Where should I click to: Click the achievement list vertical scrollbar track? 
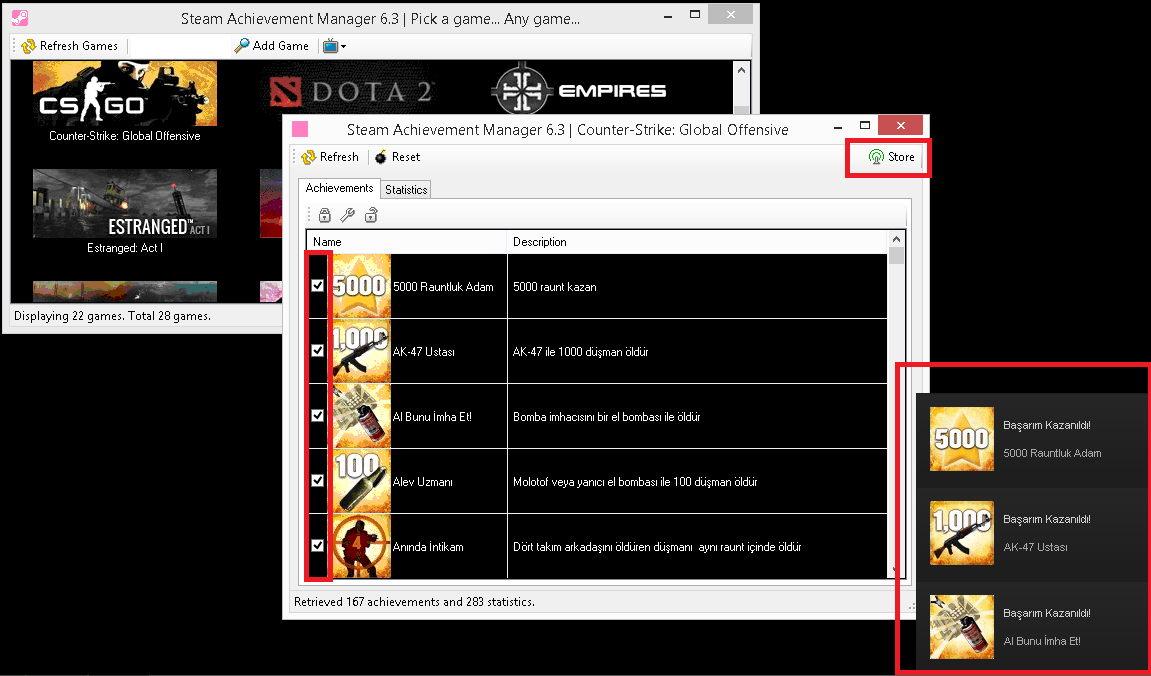[896, 411]
